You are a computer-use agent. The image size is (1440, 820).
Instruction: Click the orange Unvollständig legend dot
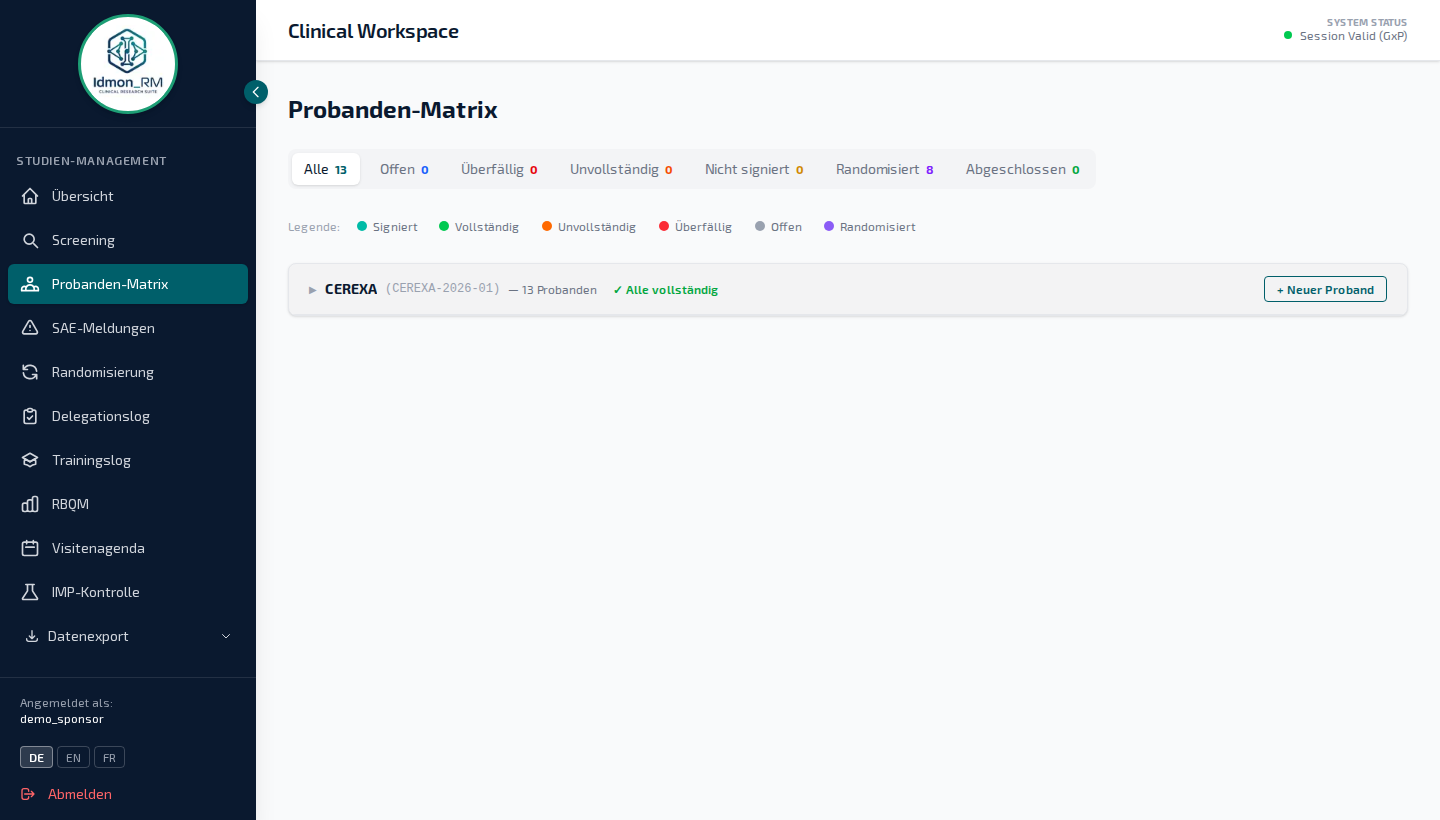(x=547, y=226)
